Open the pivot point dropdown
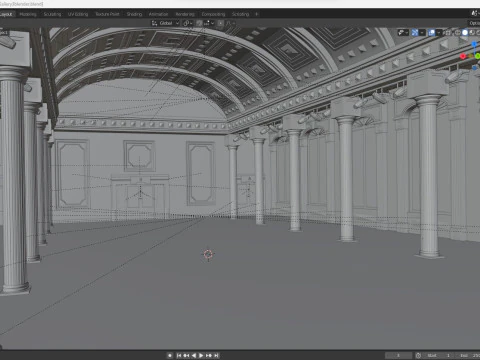 [x=188, y=23]
